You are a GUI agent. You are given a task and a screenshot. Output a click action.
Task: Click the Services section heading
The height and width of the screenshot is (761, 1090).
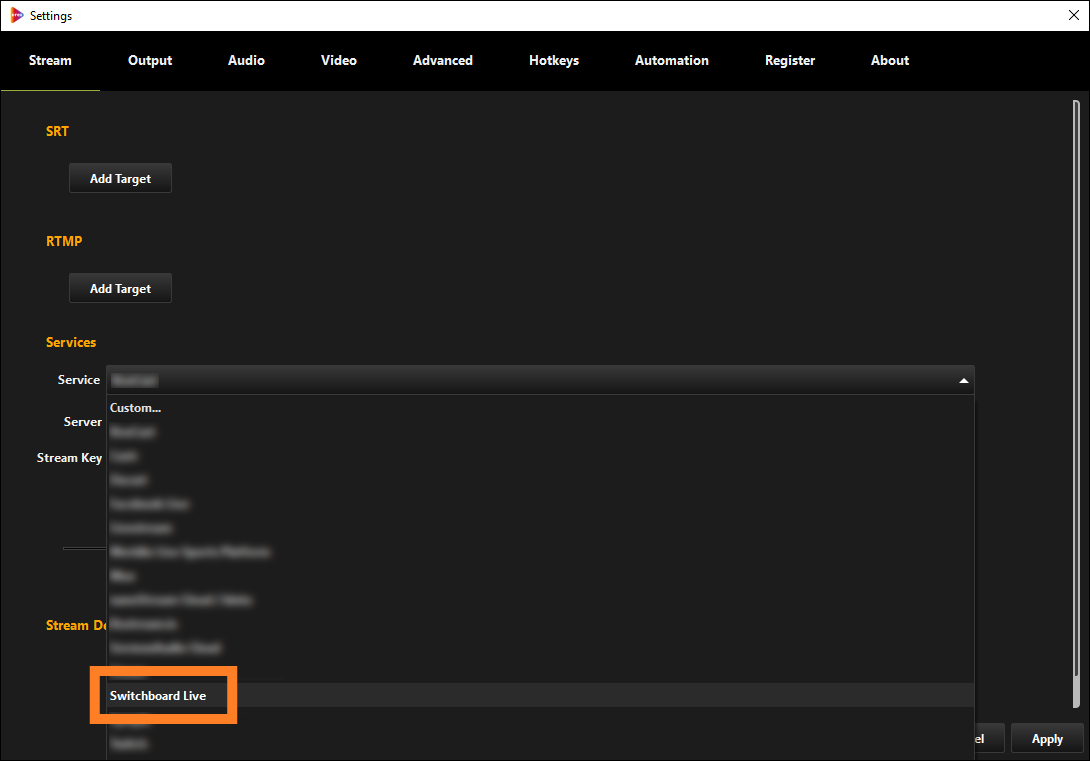(x=71, y=342)
